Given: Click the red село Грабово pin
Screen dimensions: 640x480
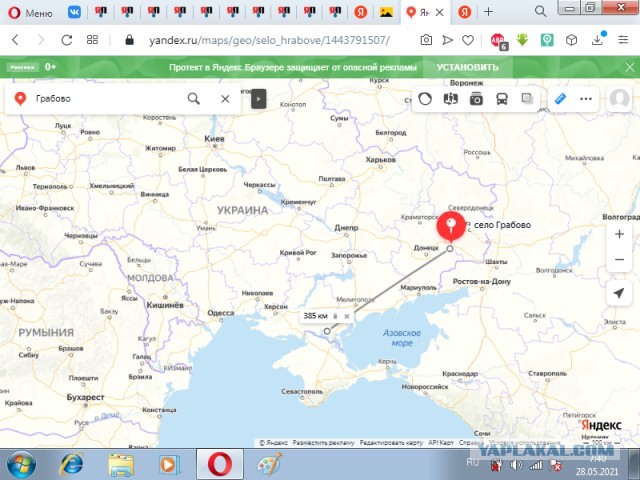Looking at the screenshot, I should 451,227.
